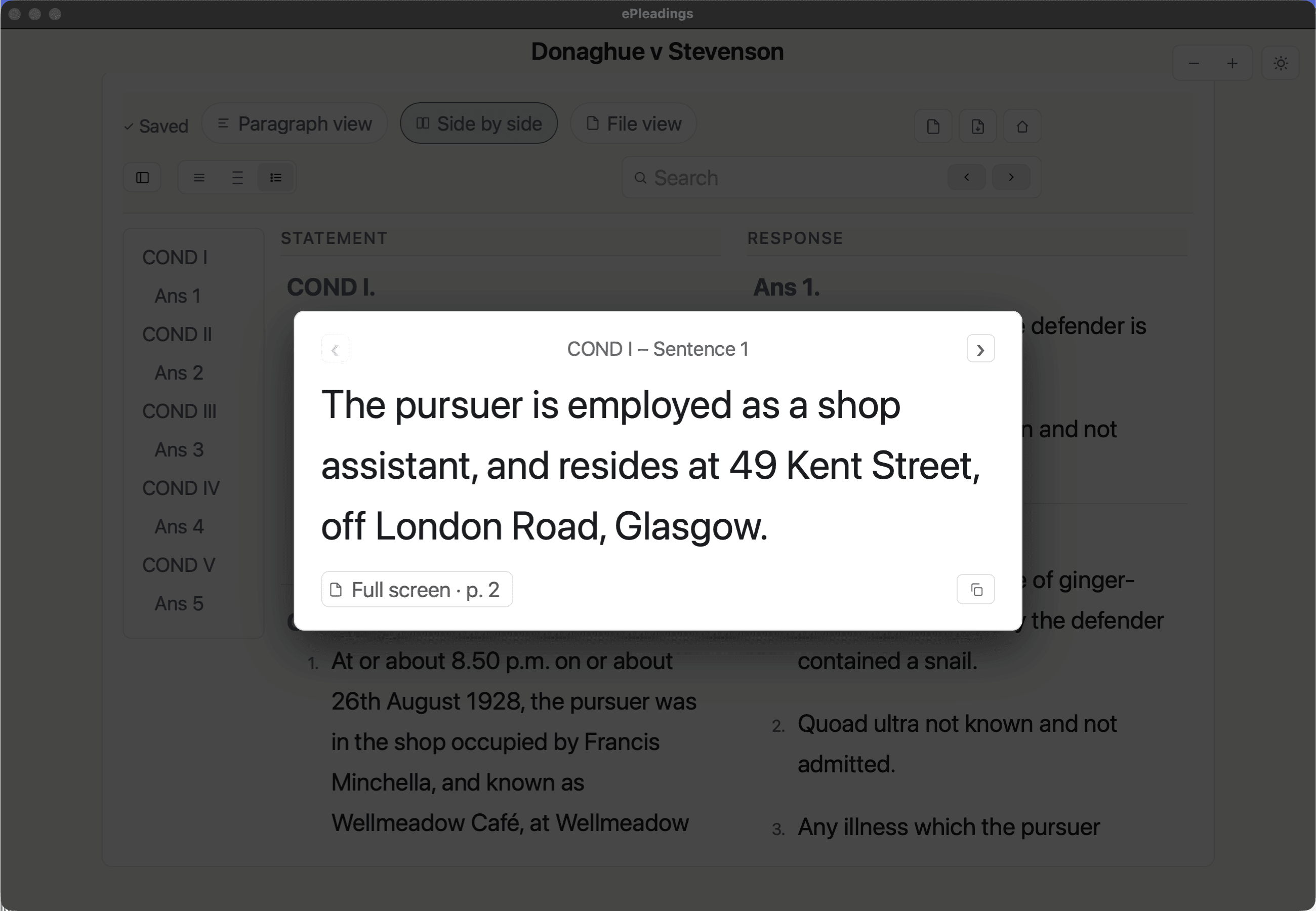Copy sentence text with copy icon
Screen dimensions: 1316x911
[976, 589]
